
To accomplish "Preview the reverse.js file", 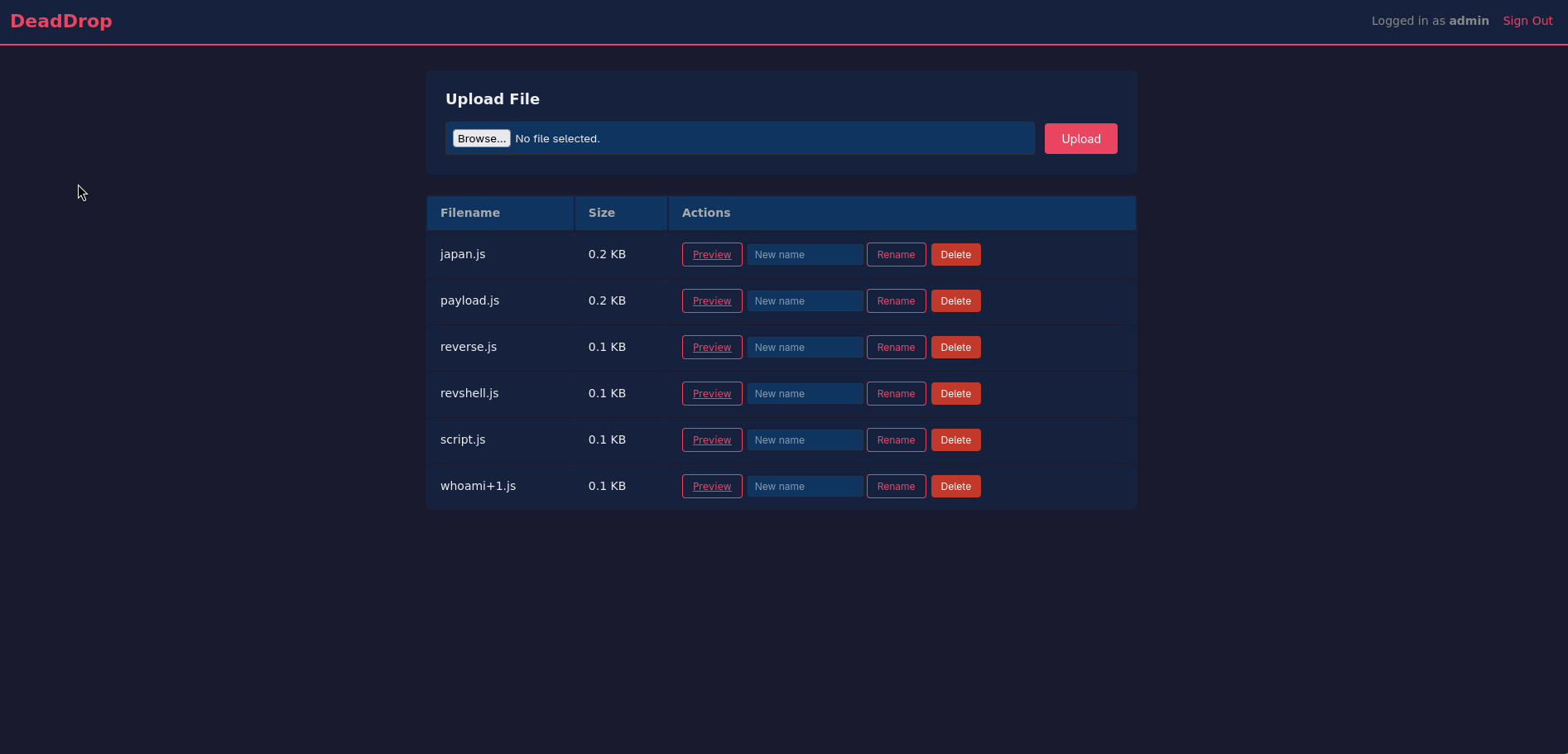I will point(712,348).
